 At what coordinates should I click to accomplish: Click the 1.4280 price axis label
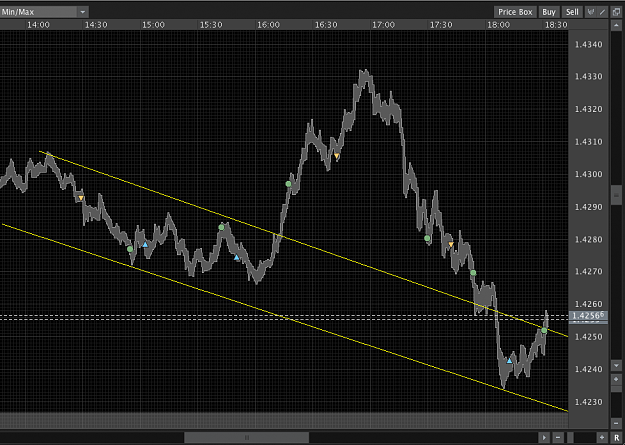click(588, 239)
